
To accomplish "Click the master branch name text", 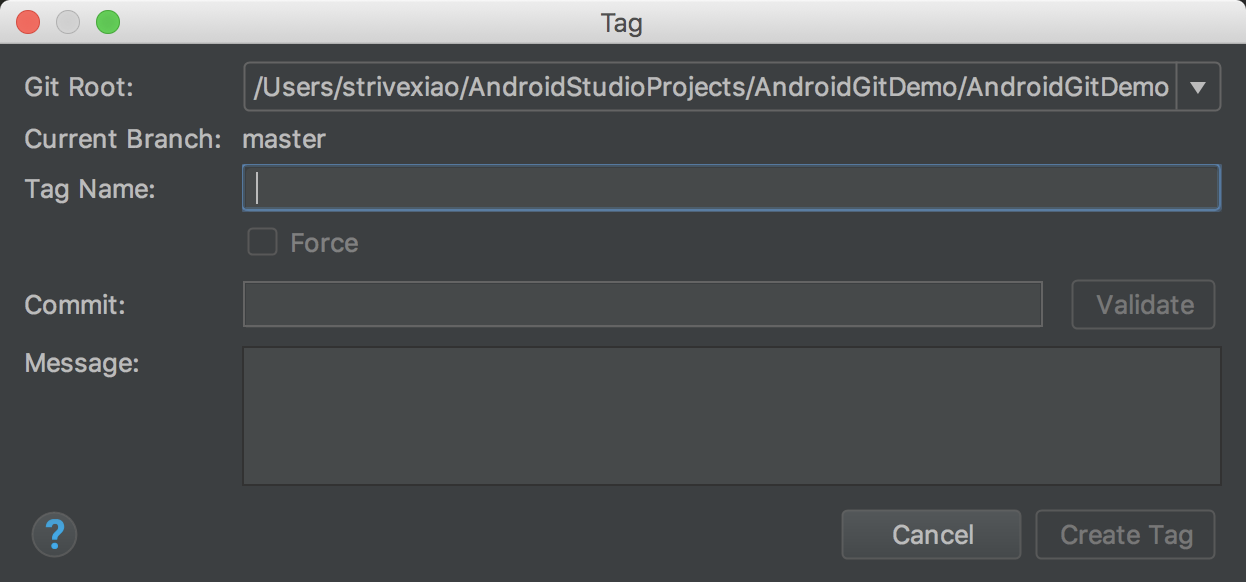I will [x=284, y=139].
